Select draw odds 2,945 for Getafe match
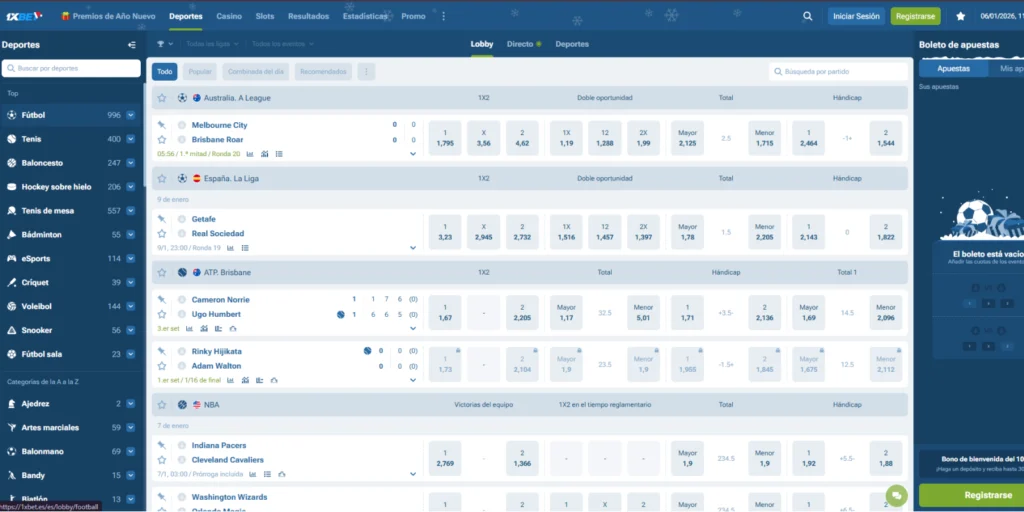The height and width of the screenshot is (512, 1024). pyautogui.click(x=483, y=232)
